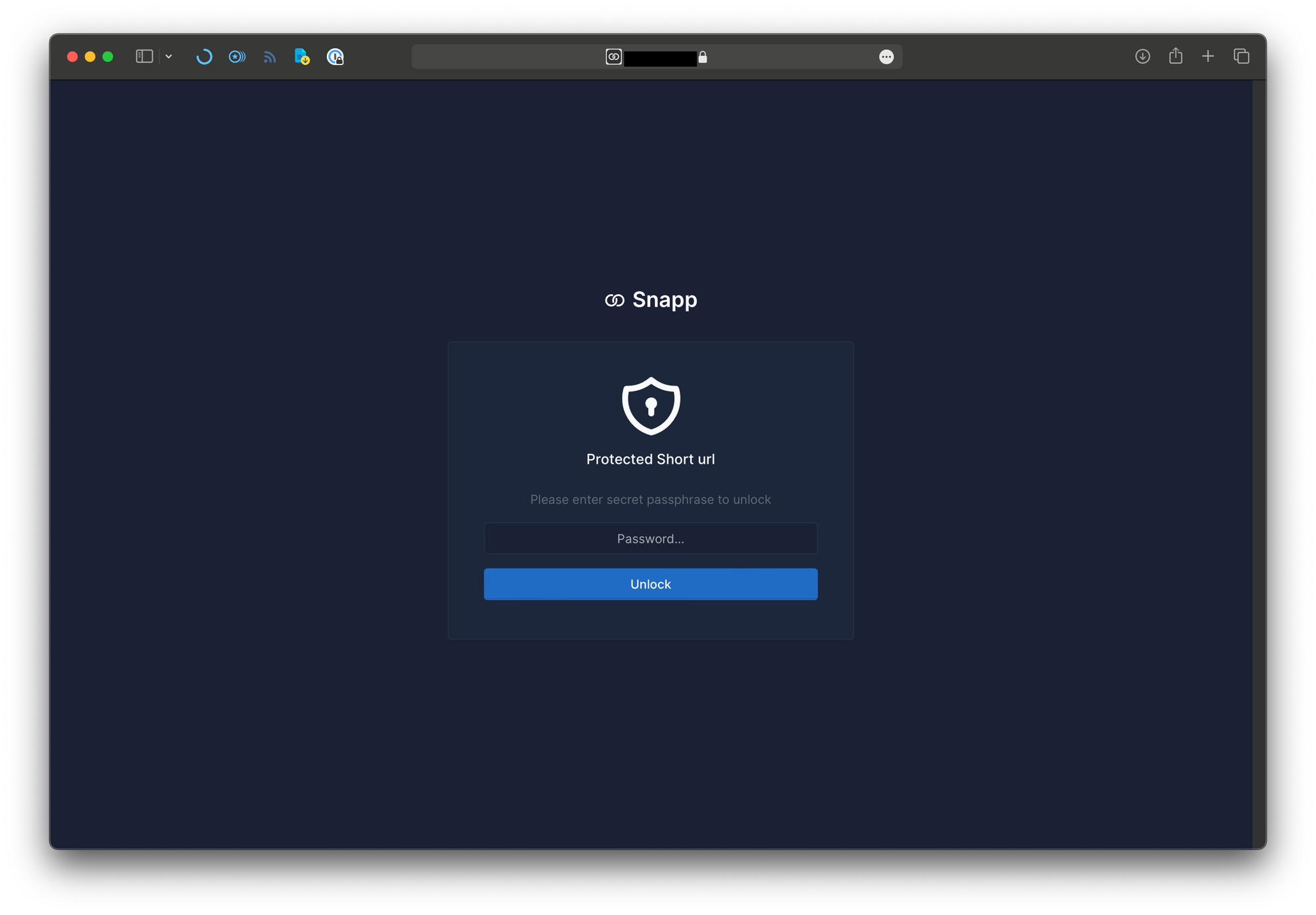Click the page vertical scrollbar
The image size is (1316, 915).
tap(1259, 464)
